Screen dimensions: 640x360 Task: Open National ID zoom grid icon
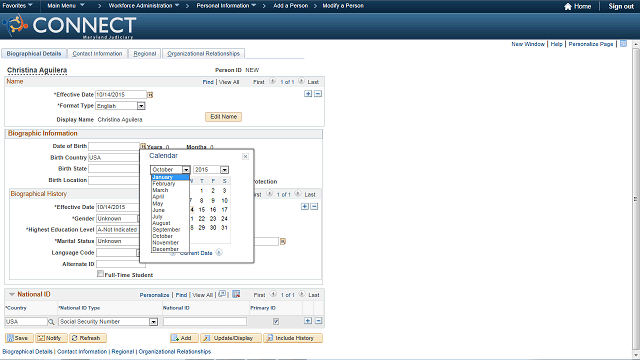[222, 294]
